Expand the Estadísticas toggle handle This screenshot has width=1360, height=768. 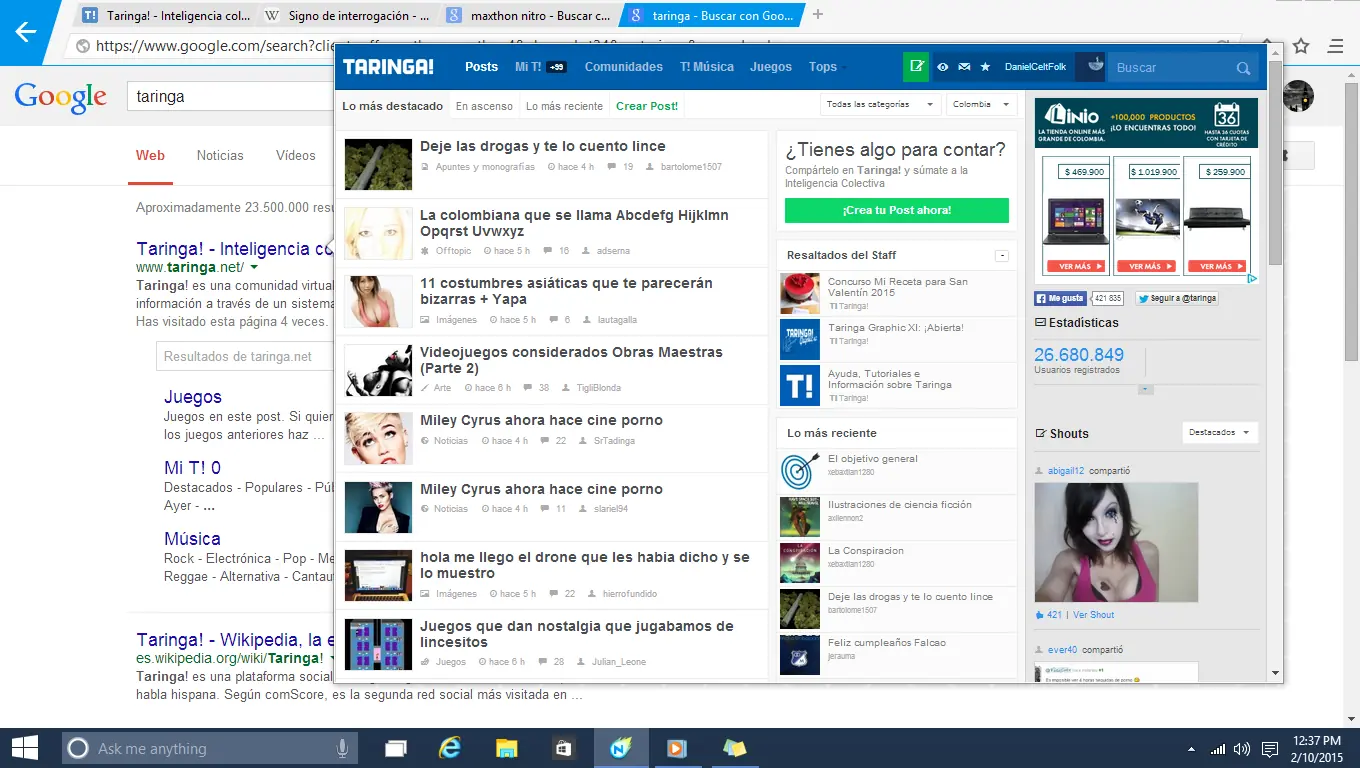[1146, 389]
